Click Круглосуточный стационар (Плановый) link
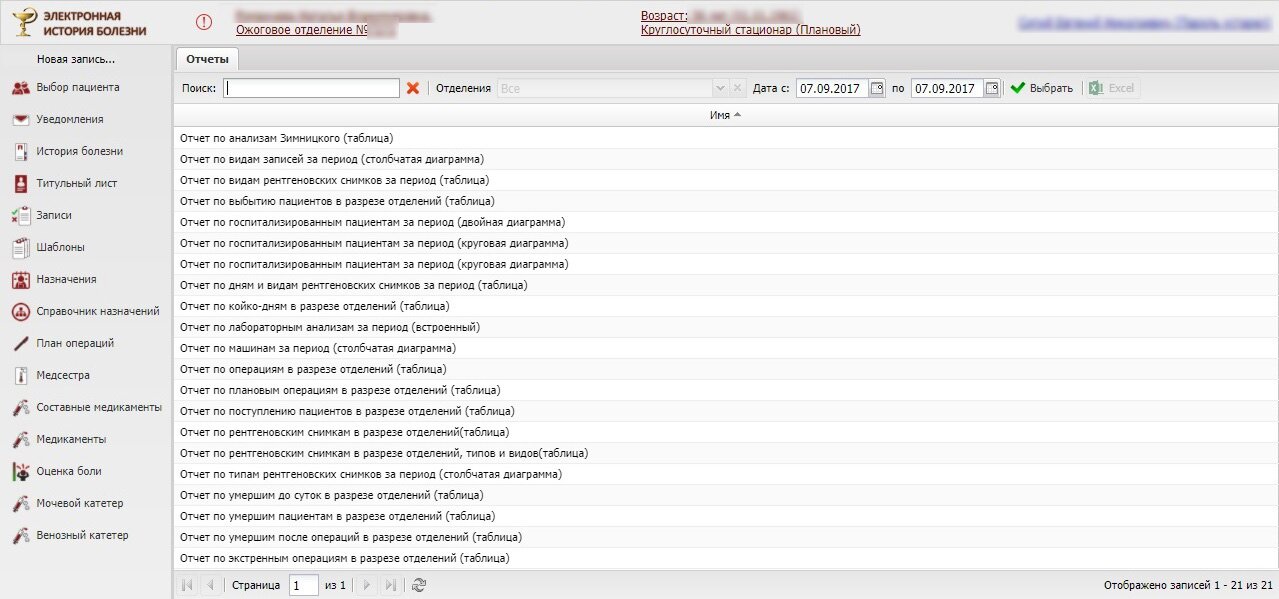This screenshot has width=1279, height=599. (x=750, y=30)
